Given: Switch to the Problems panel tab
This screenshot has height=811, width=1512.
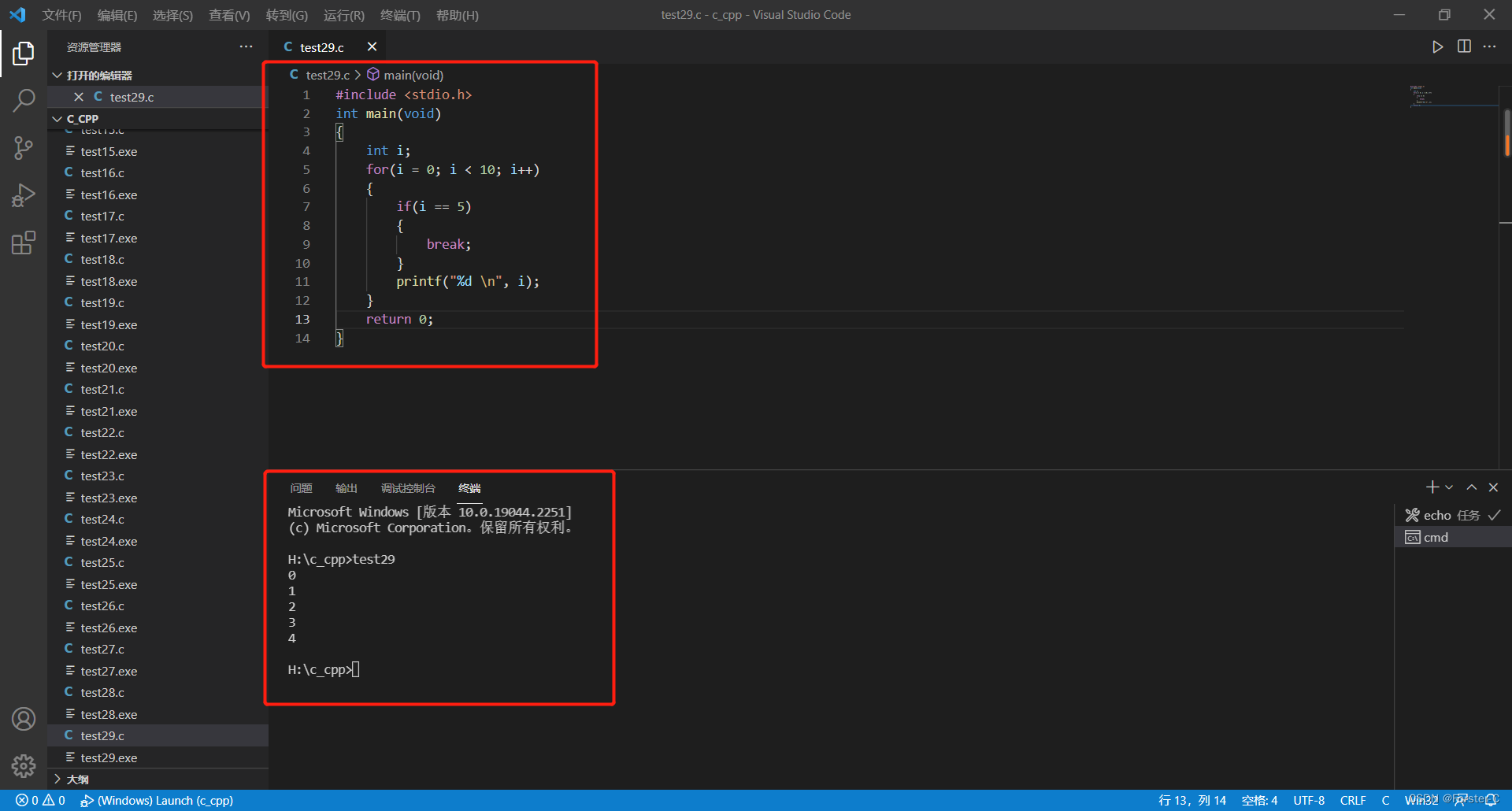Looking at the screenshot, I should click(301, 488).
